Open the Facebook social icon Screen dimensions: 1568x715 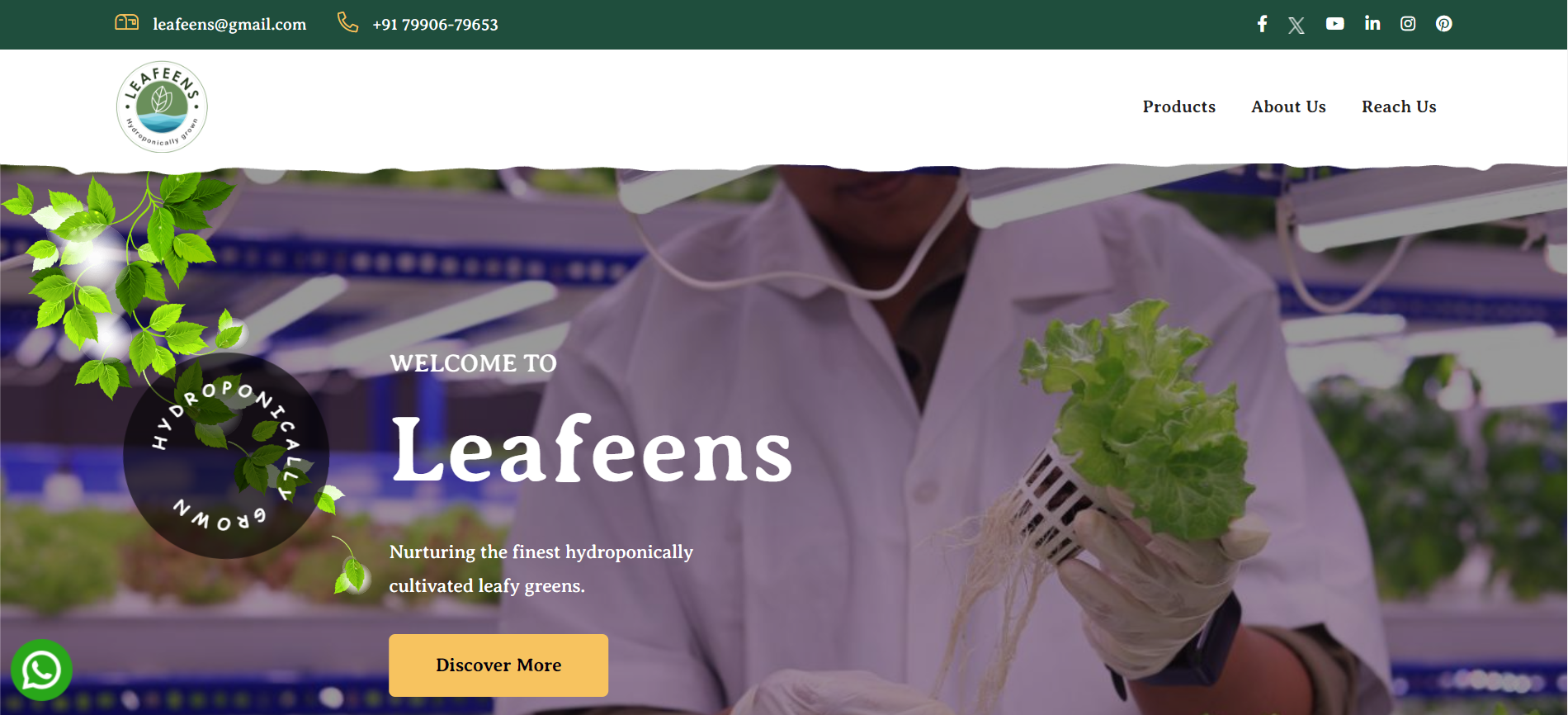(1262, 24)
